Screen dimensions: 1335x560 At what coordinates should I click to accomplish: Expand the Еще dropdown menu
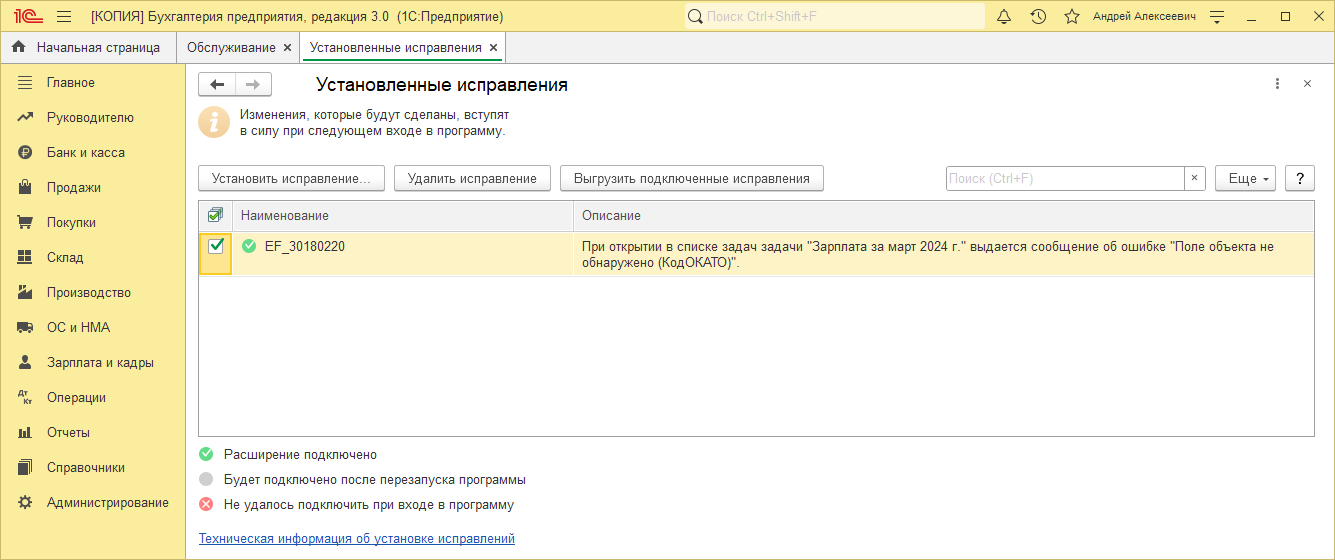pyautogui.click(x=1246, y=178)
